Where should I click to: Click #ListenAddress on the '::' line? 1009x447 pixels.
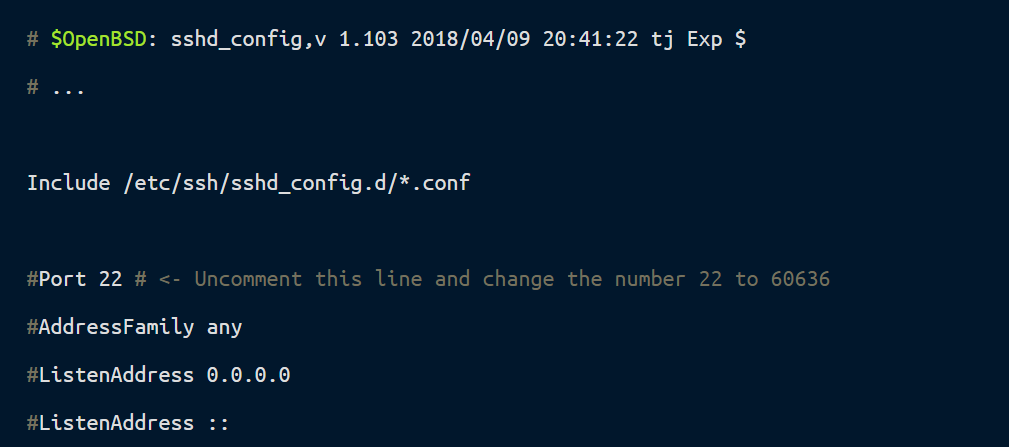point(110,422)
